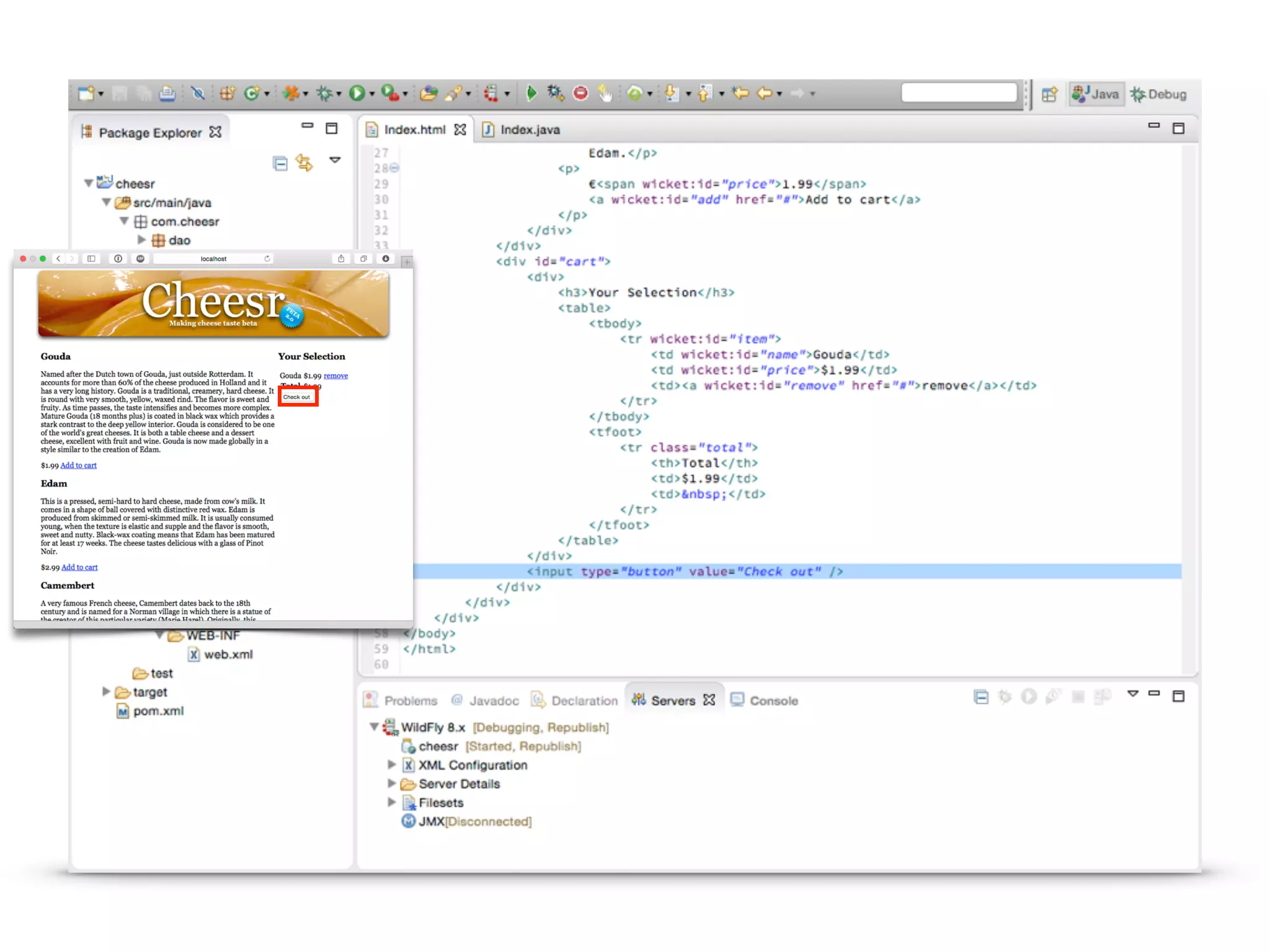Click the Check out button in browser
1270x952 pixels.
(297, 397)
